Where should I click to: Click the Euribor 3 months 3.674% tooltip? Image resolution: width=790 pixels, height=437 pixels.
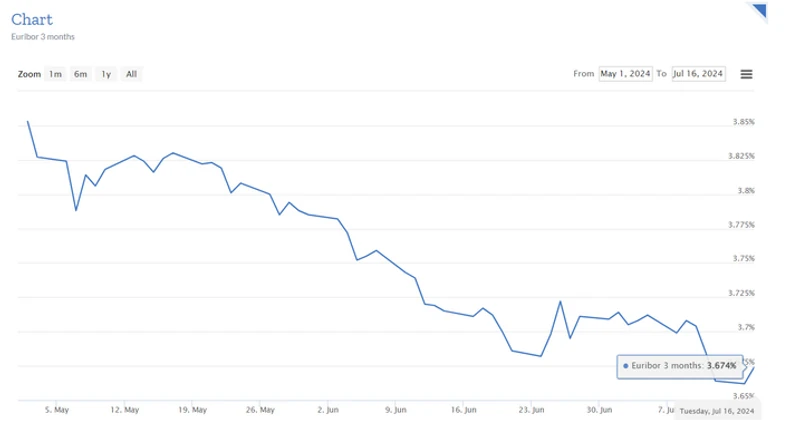680,366
